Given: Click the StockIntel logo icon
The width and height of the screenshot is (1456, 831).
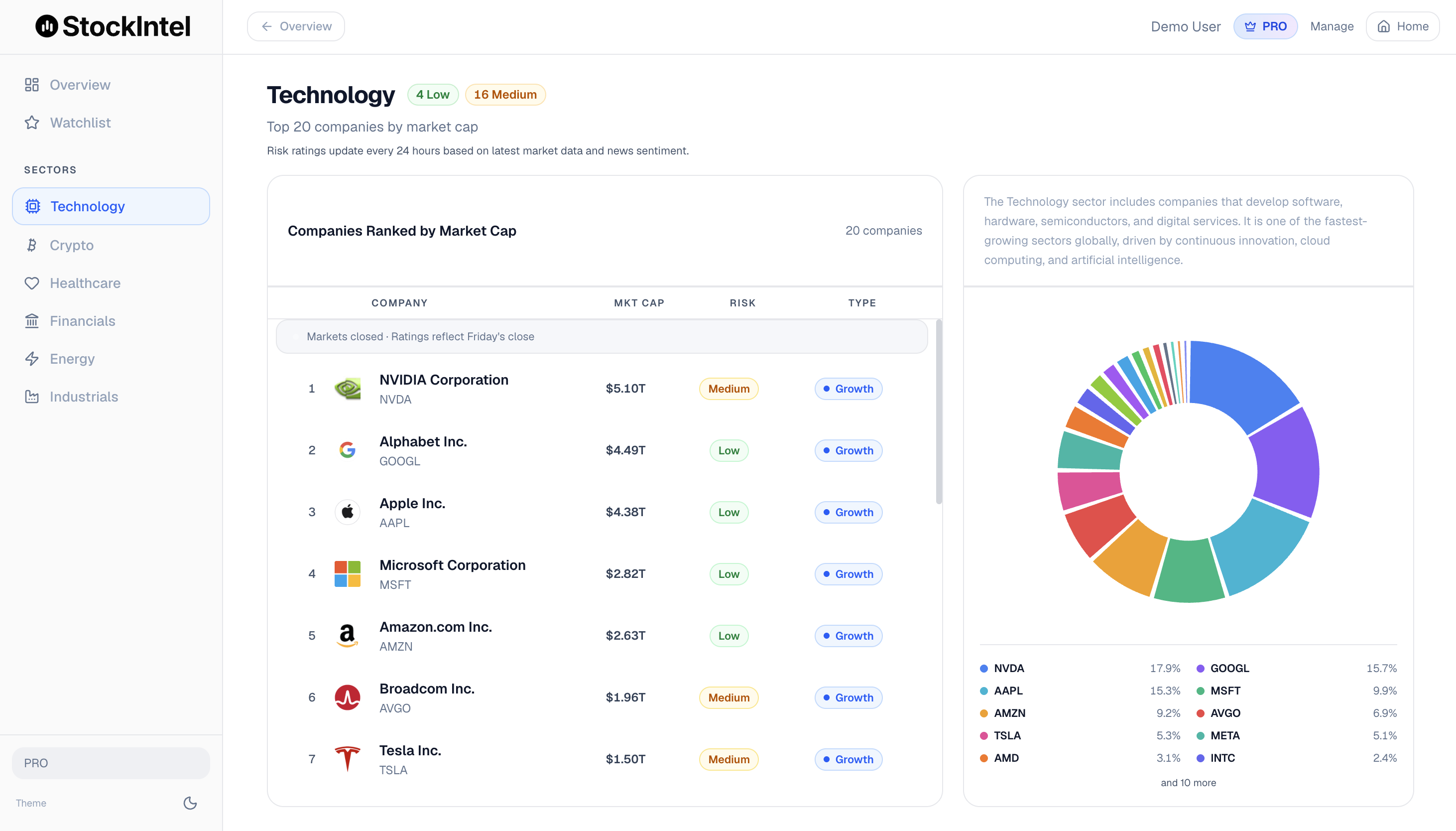Looking at the screenshot, I should [47, 26].
